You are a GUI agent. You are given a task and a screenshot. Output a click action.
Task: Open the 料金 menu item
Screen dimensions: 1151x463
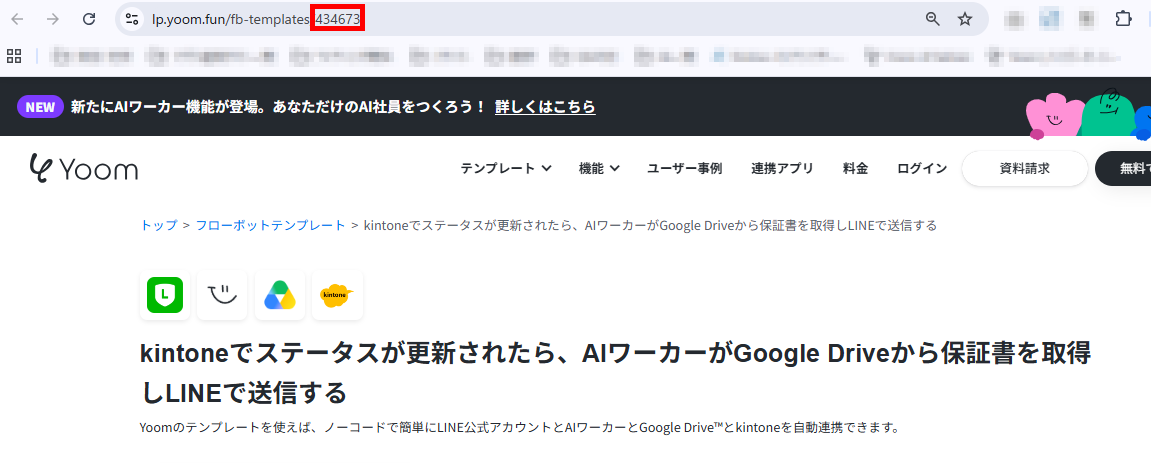(x=855, y=168)
